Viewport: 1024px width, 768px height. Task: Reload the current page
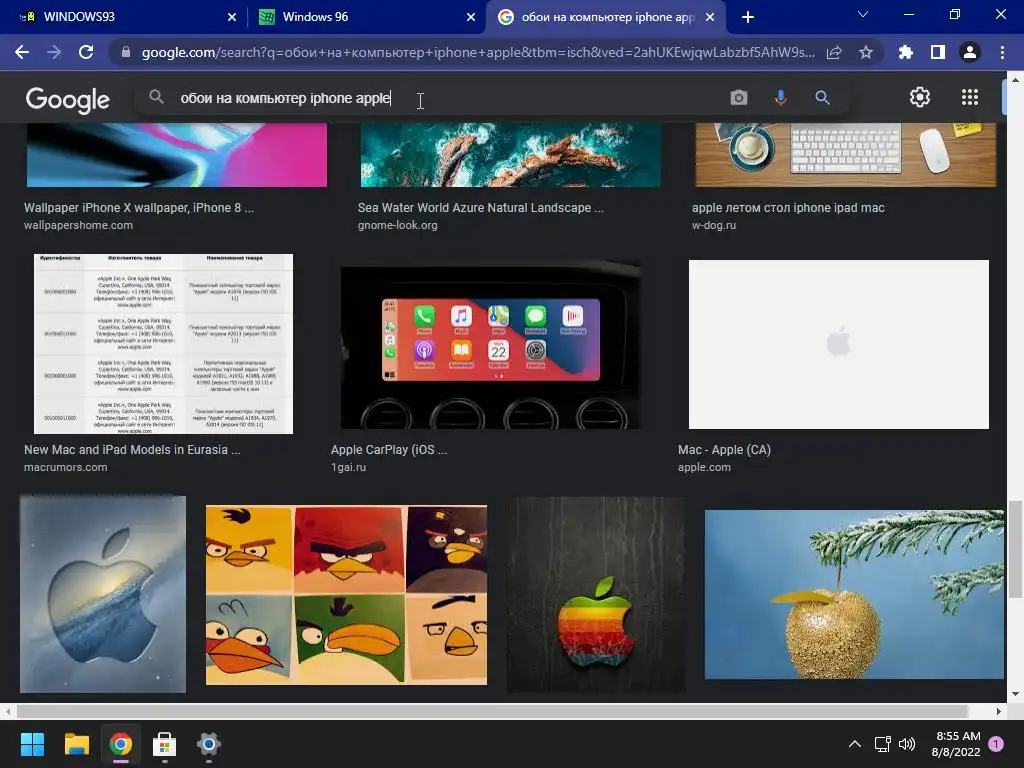click(86, 52)
